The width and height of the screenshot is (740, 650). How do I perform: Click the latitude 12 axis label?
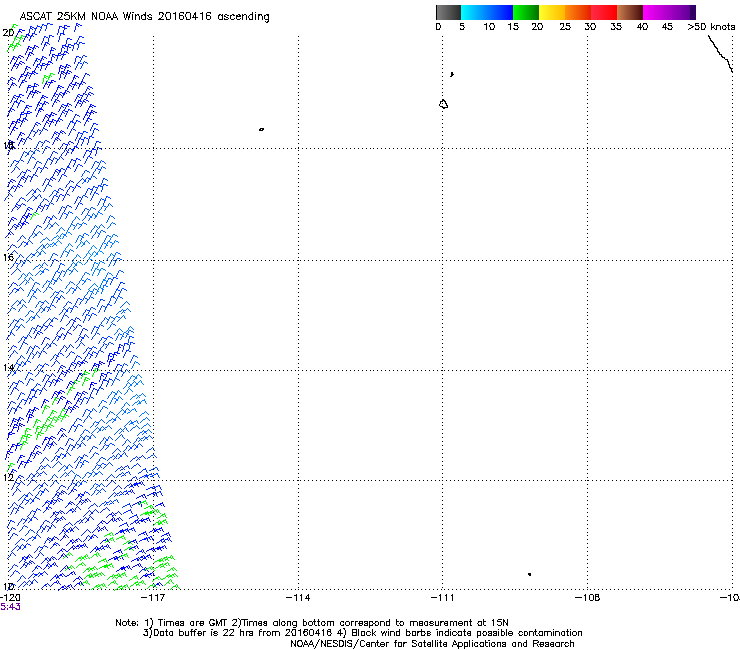point(8,477)
